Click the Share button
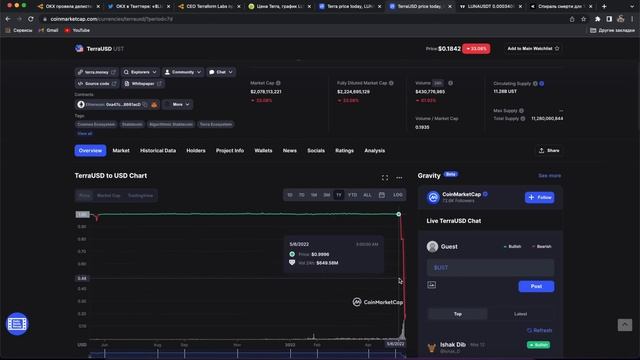640x360 pixels. tap(549, 151)
